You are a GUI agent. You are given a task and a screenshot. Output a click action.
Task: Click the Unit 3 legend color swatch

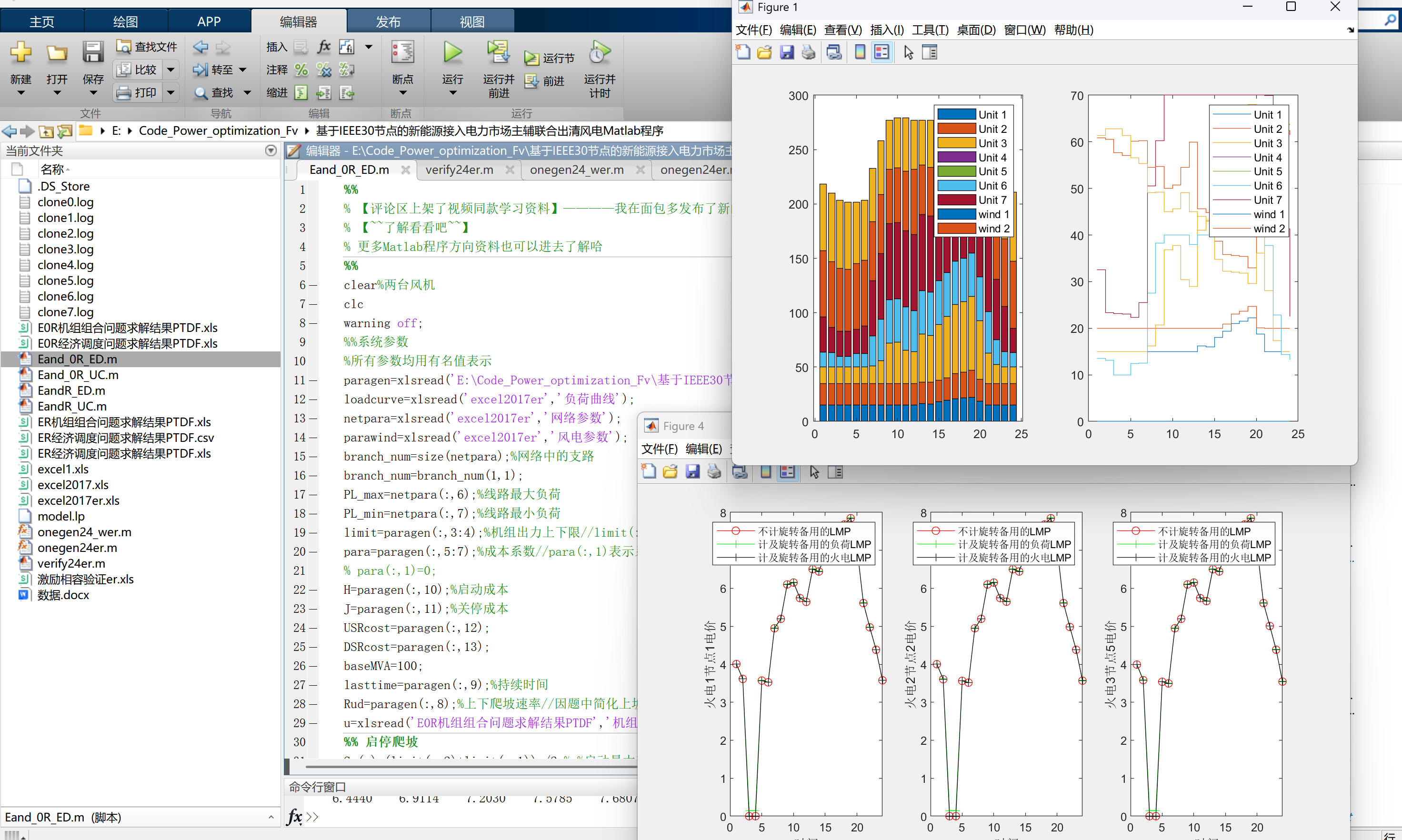click(x=957, y=143)
